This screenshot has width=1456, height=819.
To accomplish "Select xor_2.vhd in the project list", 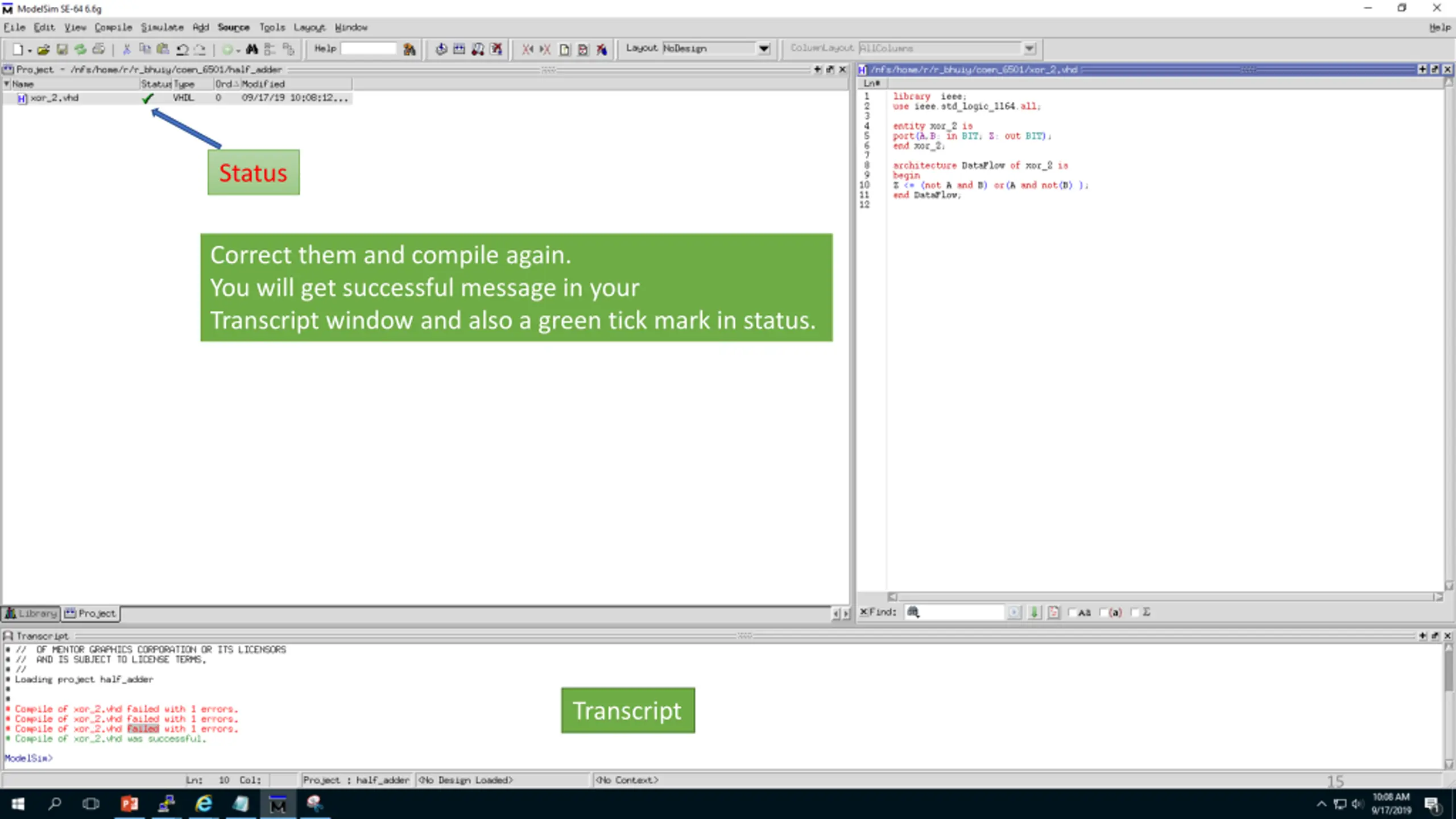I will coord(54,98).
